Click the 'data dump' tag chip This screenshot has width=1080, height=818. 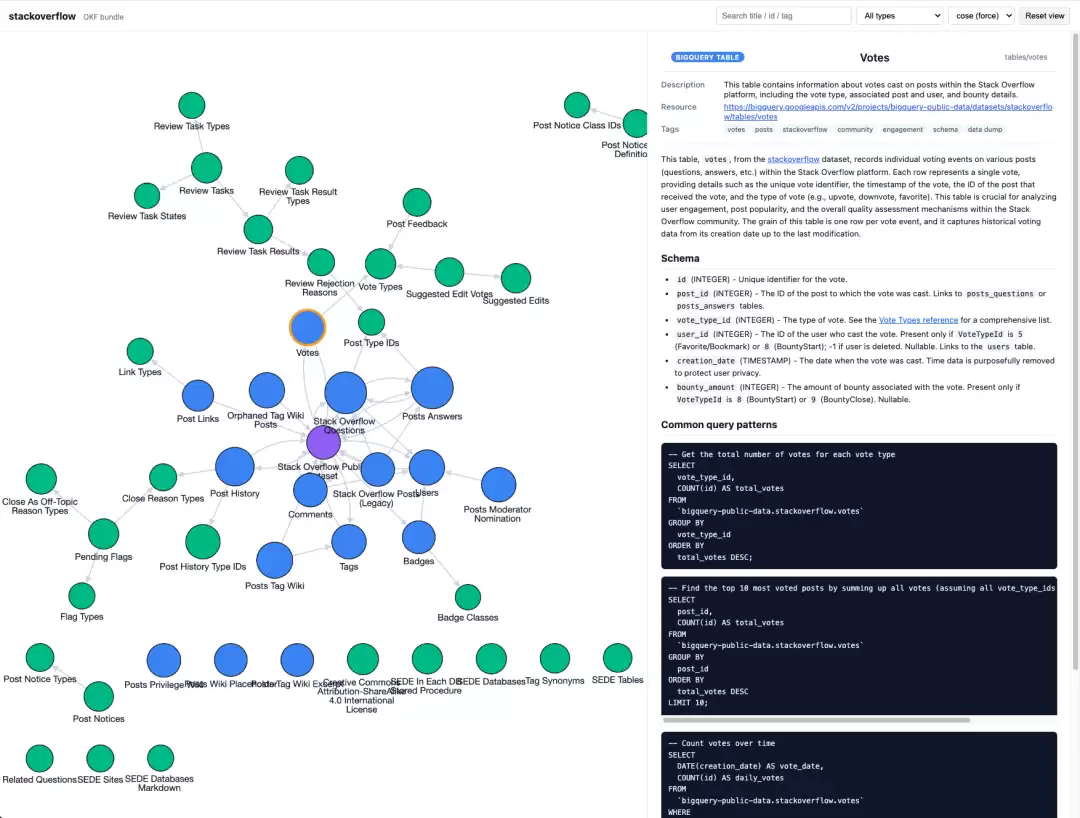984,129
